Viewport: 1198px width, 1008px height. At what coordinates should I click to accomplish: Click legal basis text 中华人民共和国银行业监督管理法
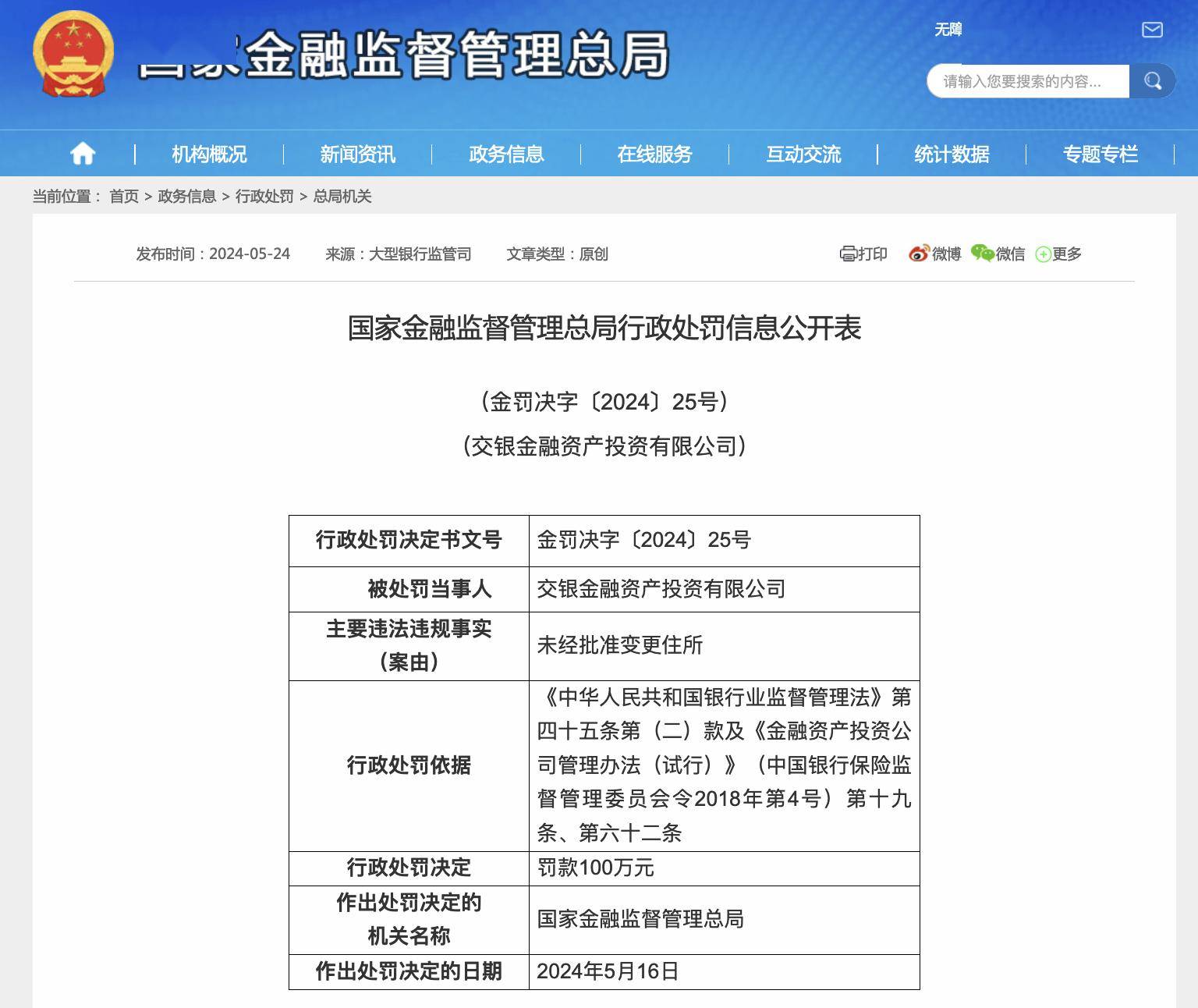(714, 697)
